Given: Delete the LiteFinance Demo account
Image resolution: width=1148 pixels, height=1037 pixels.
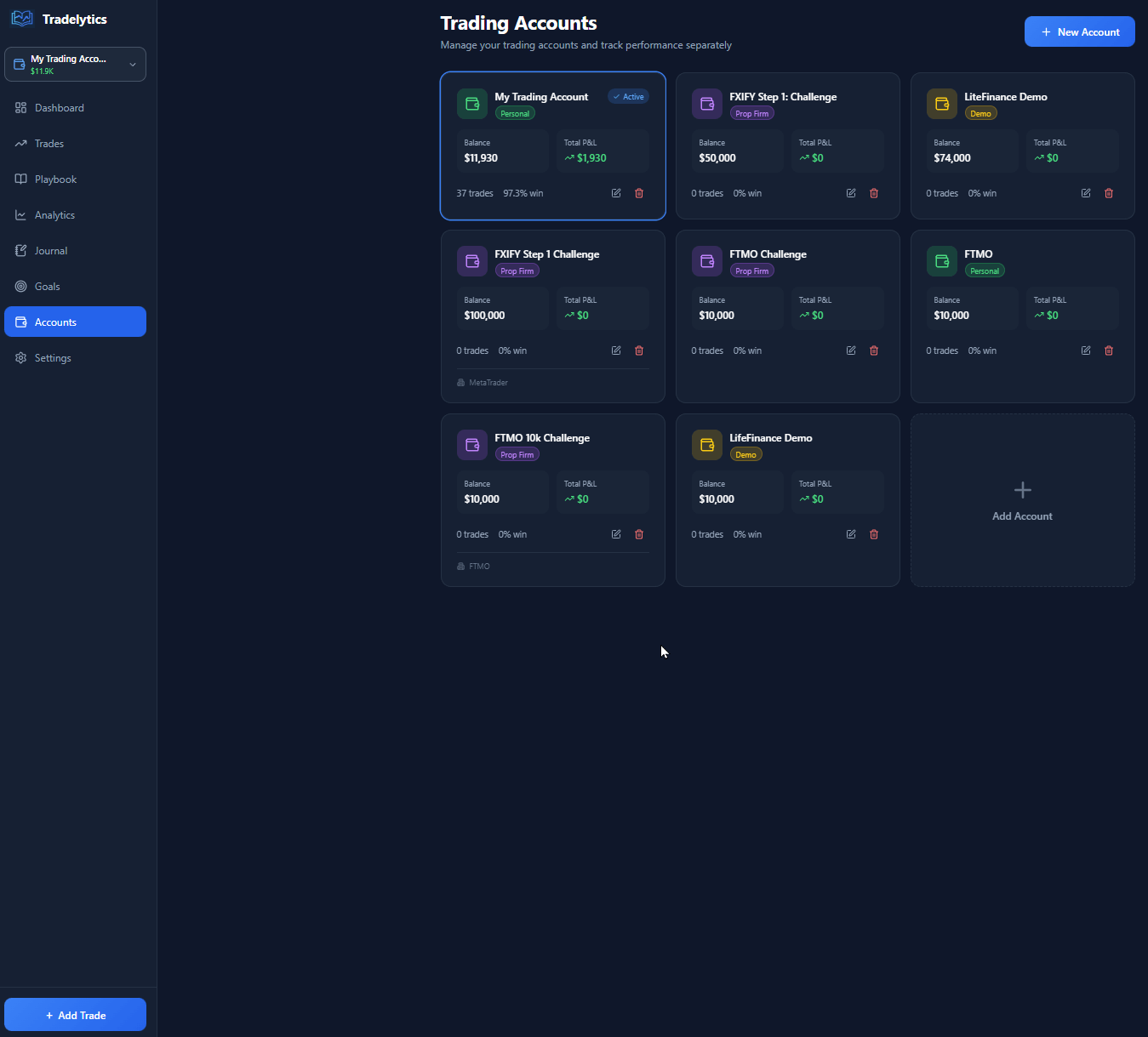Looking at the screenshot, I should coord(1109,193).
